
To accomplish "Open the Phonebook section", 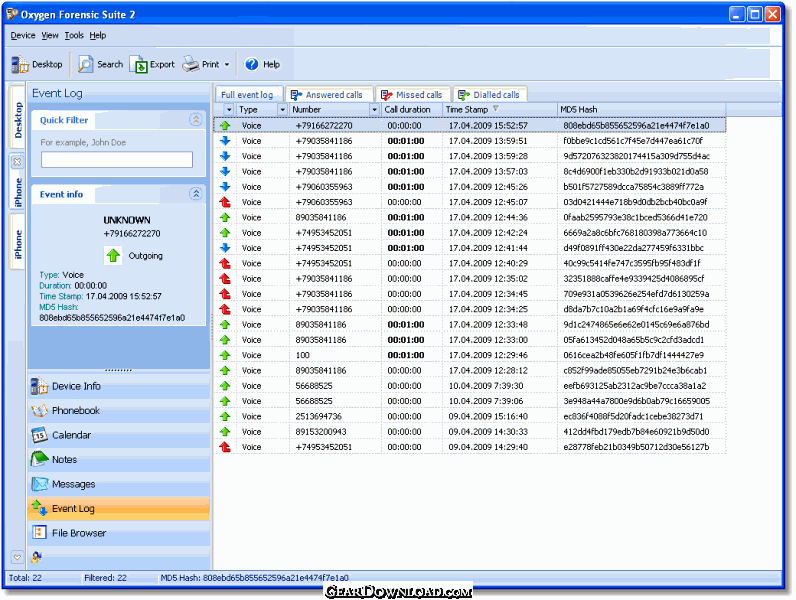I will click(x=118, y=411).
